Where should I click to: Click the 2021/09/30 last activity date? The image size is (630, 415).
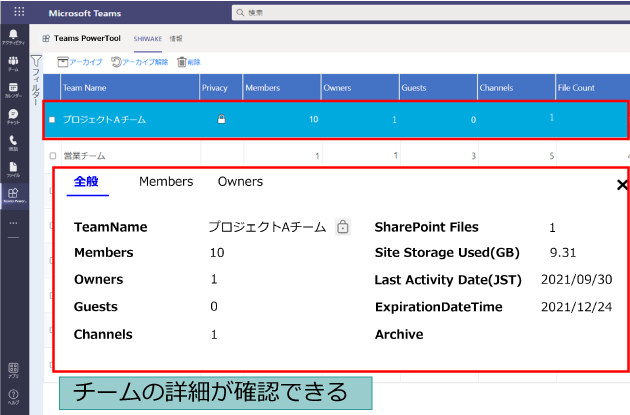pyautogui.click(x=577, y=280)
